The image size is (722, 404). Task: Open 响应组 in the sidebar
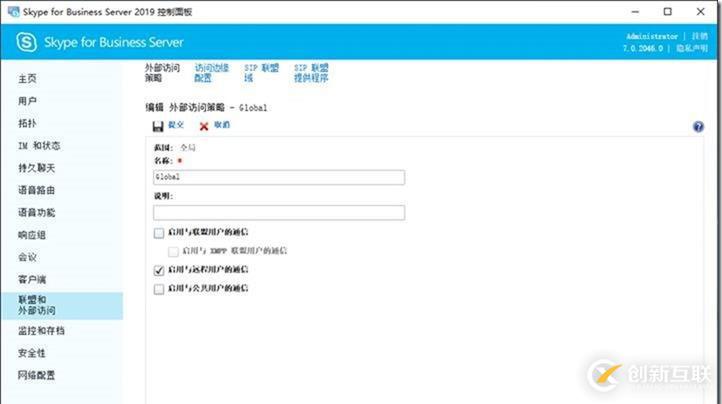point(32,235)
